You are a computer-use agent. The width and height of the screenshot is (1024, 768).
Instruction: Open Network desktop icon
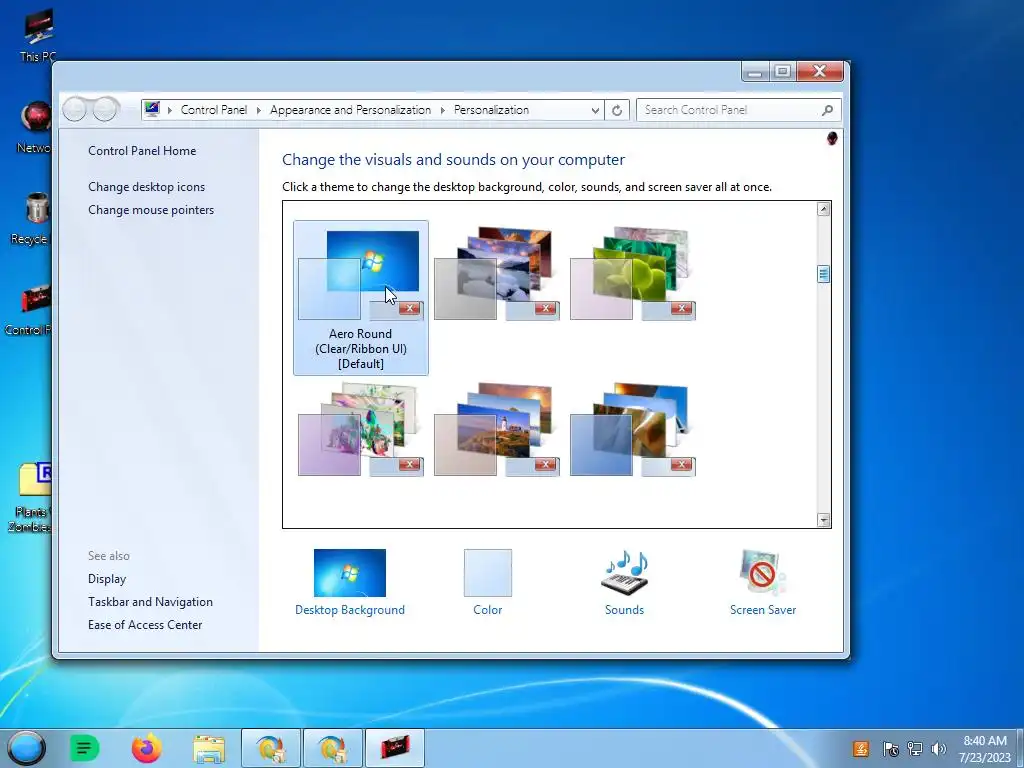point(34,127)
